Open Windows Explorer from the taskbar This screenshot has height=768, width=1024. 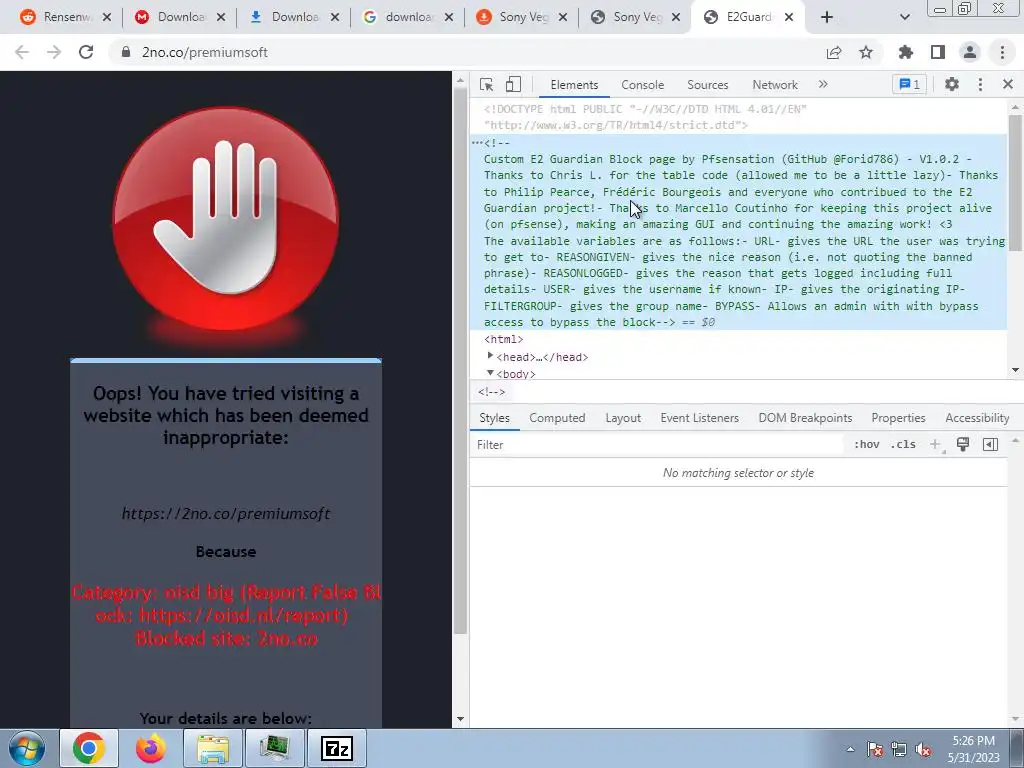point(213,748)
